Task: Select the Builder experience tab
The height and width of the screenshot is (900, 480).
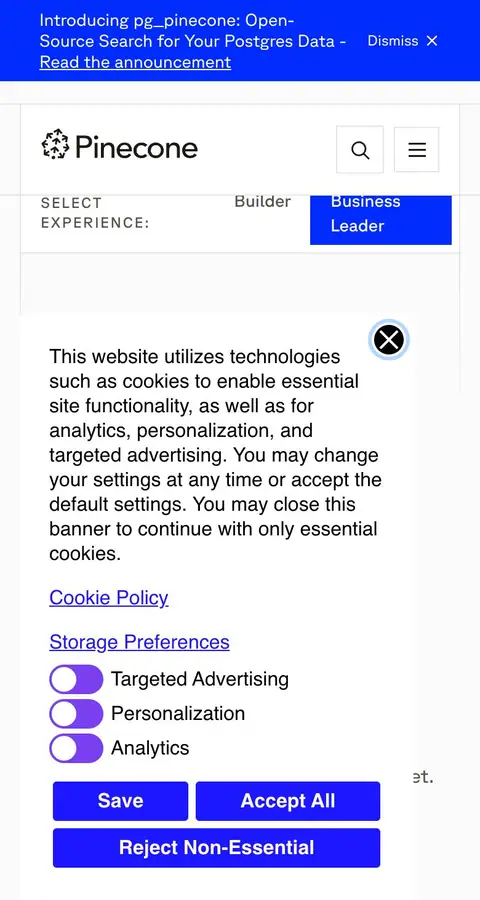Action: pos(262,202)
